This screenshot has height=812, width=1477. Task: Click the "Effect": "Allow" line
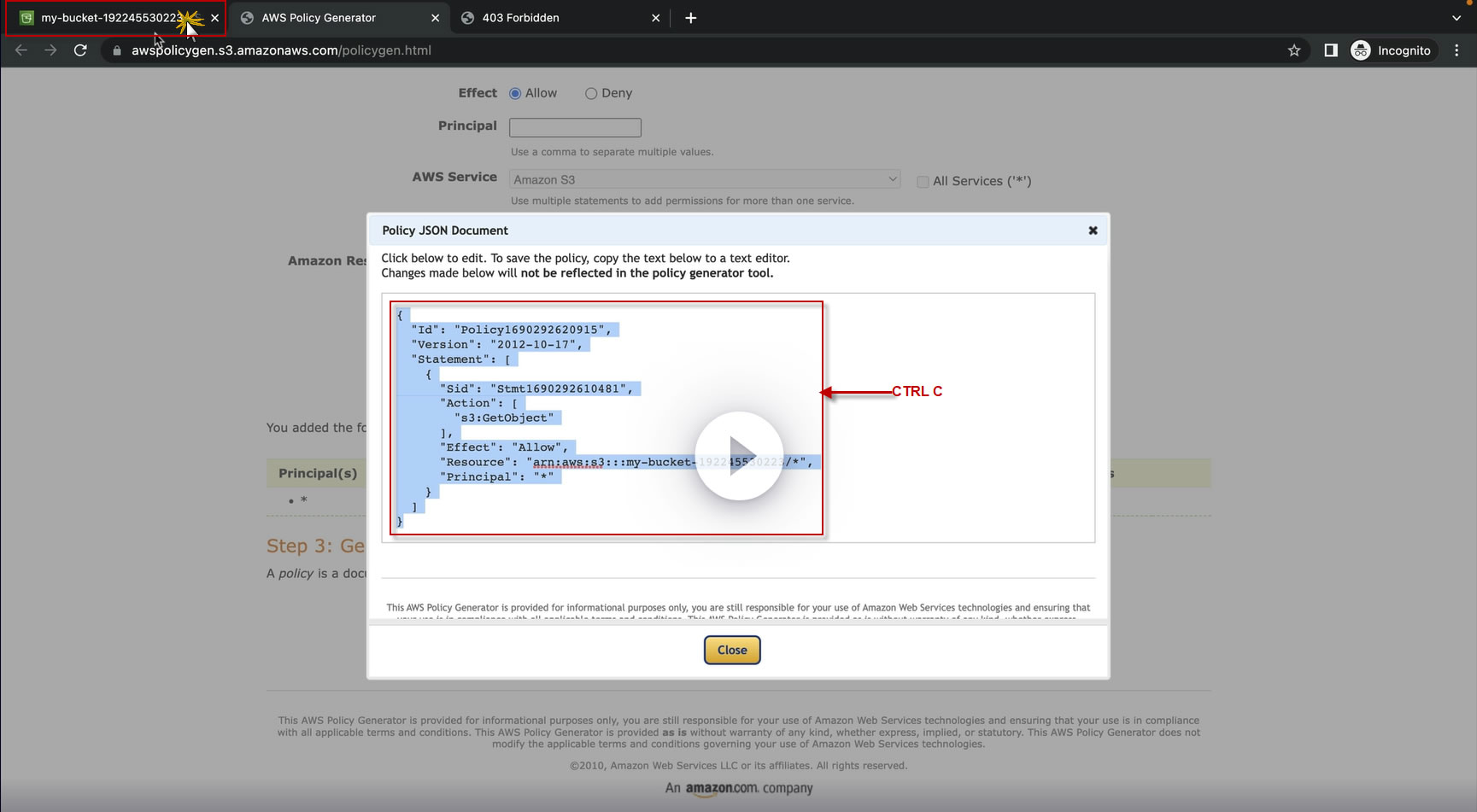click(504, 447)
